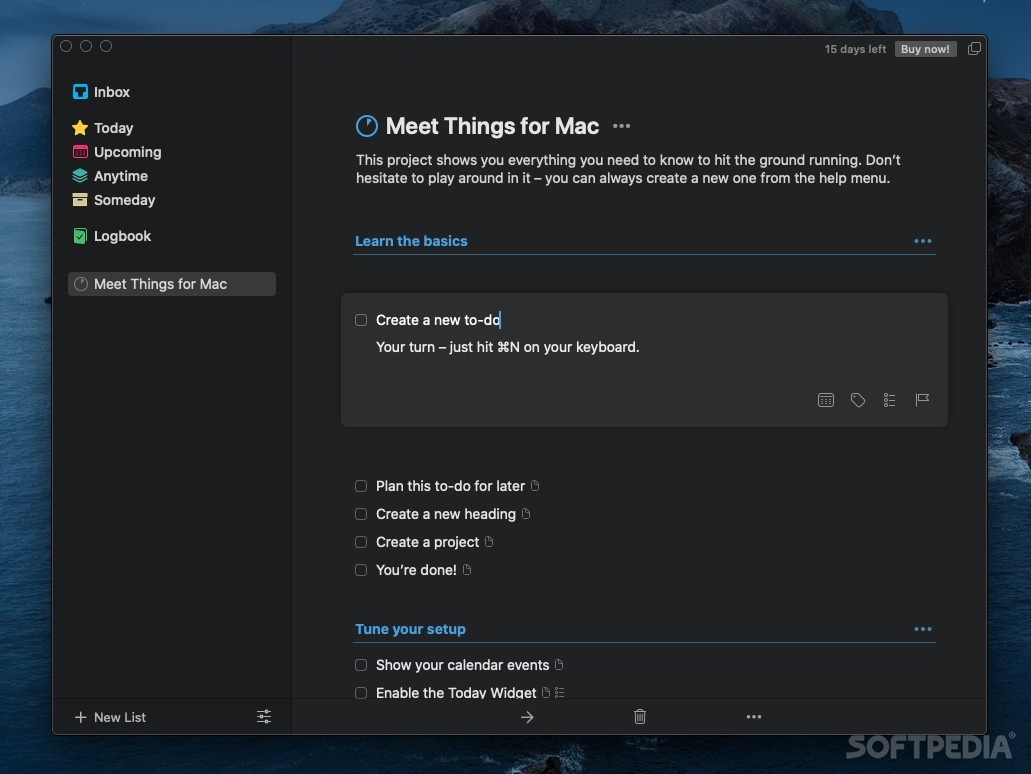Check off Plan this to-do for later
Image resolution: width=1031 pixels, height=774 pixels.
(361, 486)
